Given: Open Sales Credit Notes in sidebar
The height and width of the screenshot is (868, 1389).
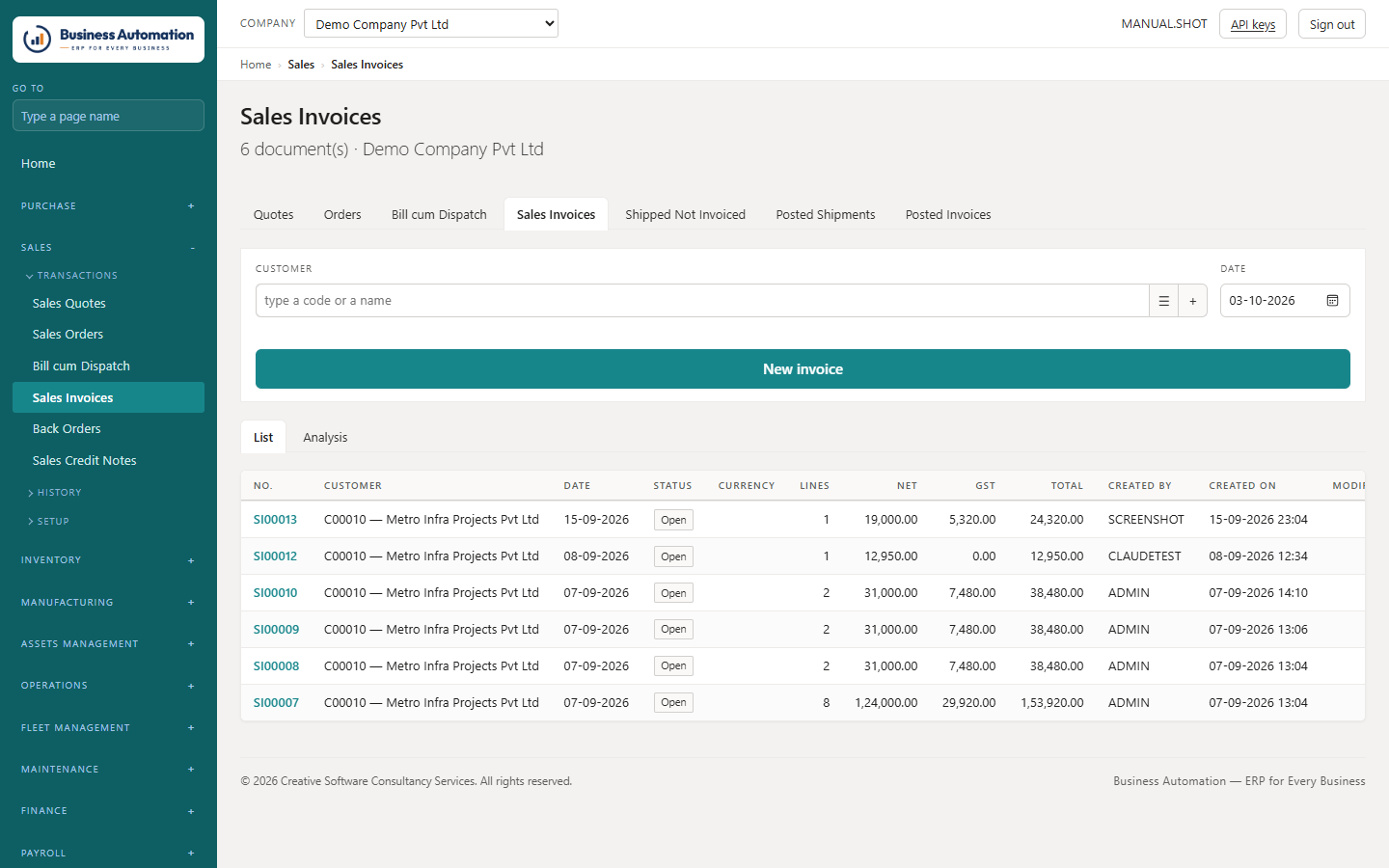Looking at the screenshot, I should coord(108,461).
